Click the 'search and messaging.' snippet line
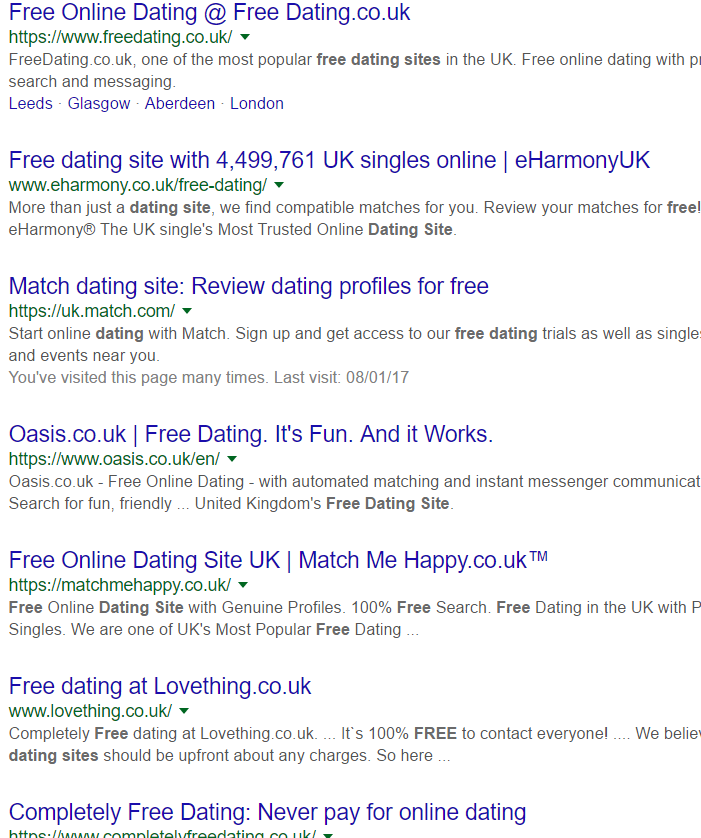This screenshot has height=838, width=701. coord(92,81)
